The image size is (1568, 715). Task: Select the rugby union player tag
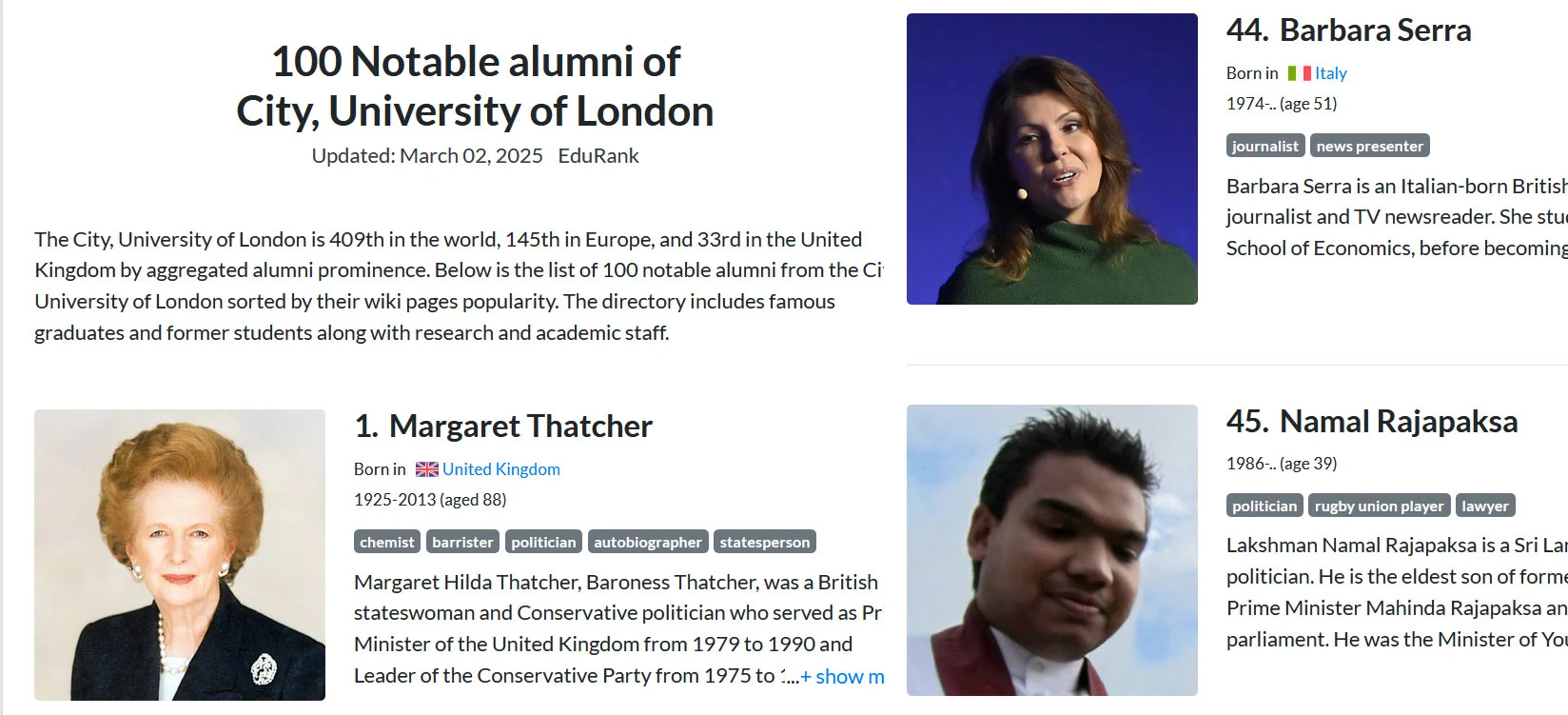coord(1379,506)
